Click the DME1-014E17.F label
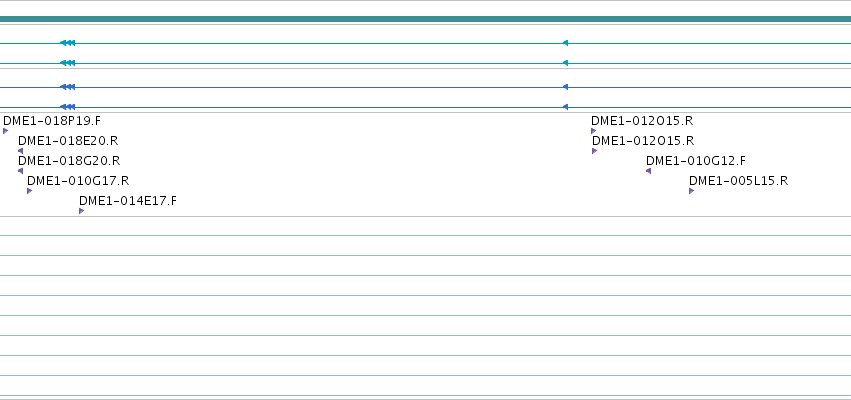This screenshot has height=400, width=851. click(128, 201)
